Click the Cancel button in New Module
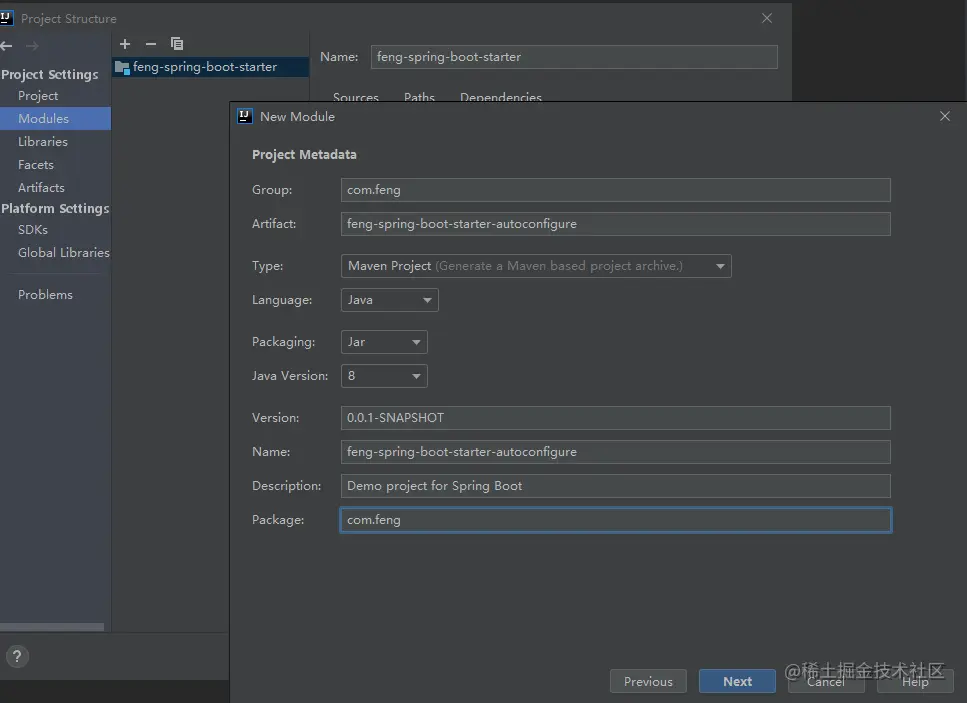The image size is (967, 703). coord(826,681)
